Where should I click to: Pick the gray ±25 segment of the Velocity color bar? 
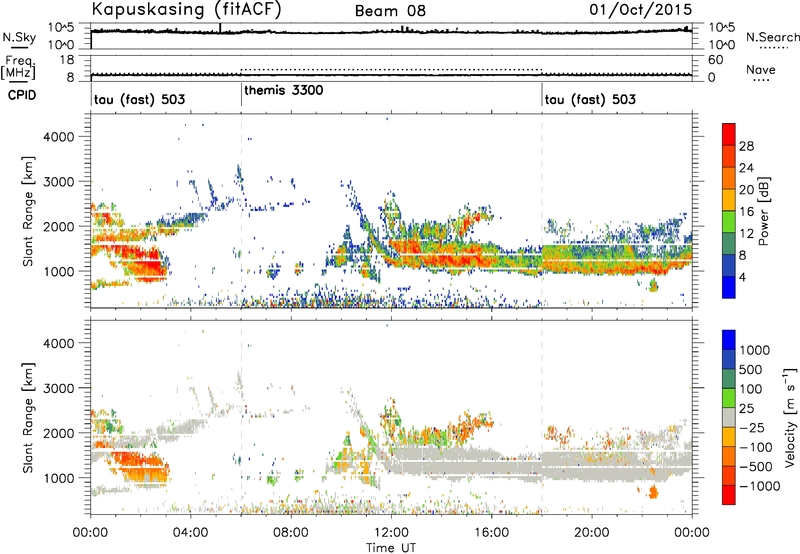729,418
